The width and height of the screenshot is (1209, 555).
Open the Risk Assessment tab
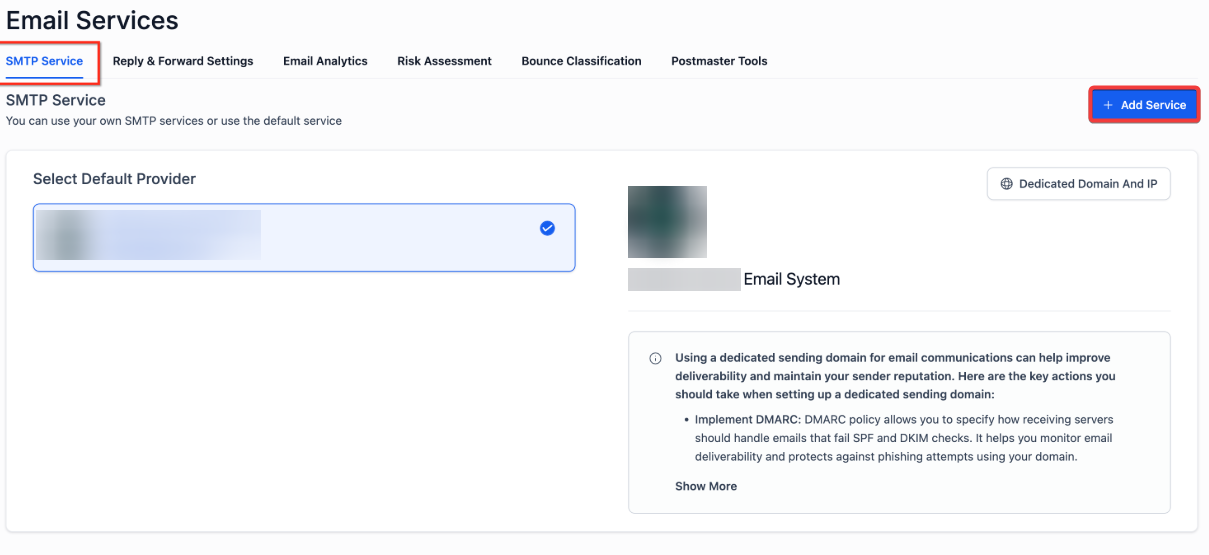(444, 61)
